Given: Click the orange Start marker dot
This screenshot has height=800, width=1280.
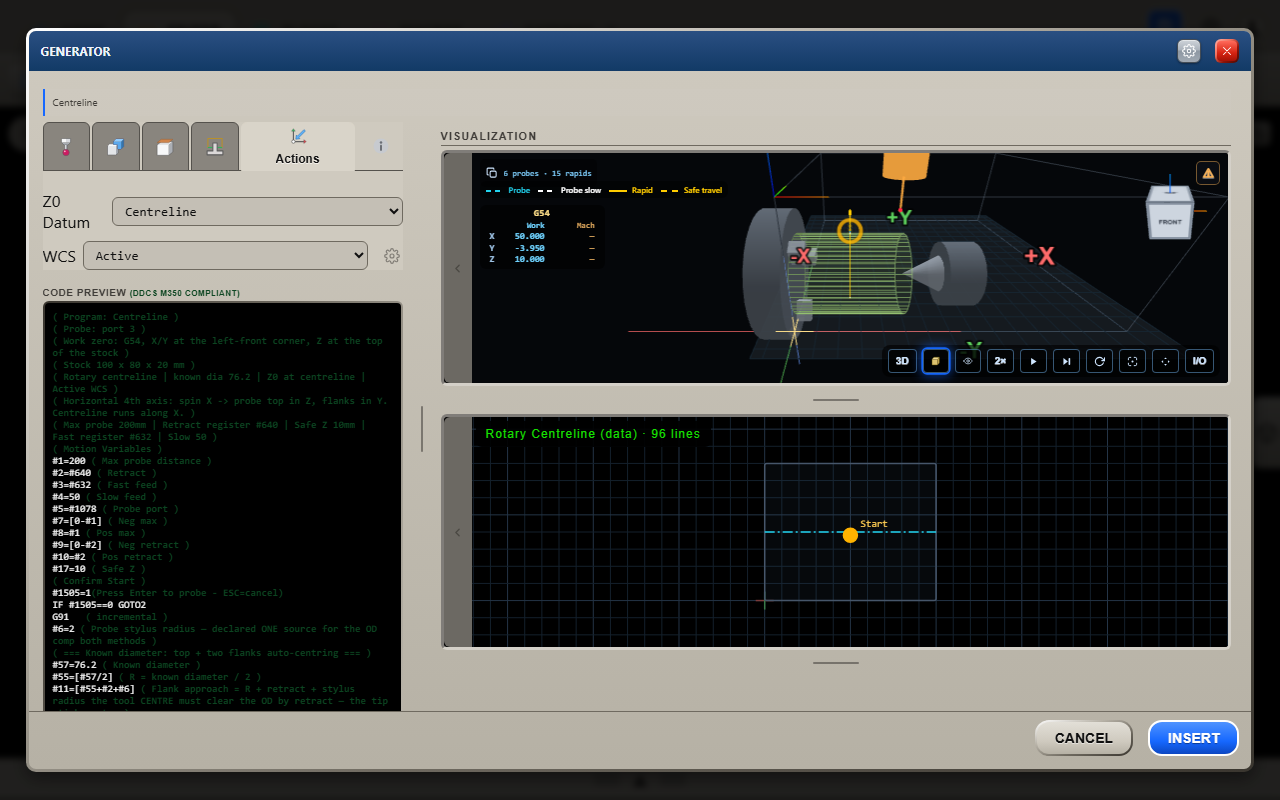Looking at the screenshot, I should [850, 535].
